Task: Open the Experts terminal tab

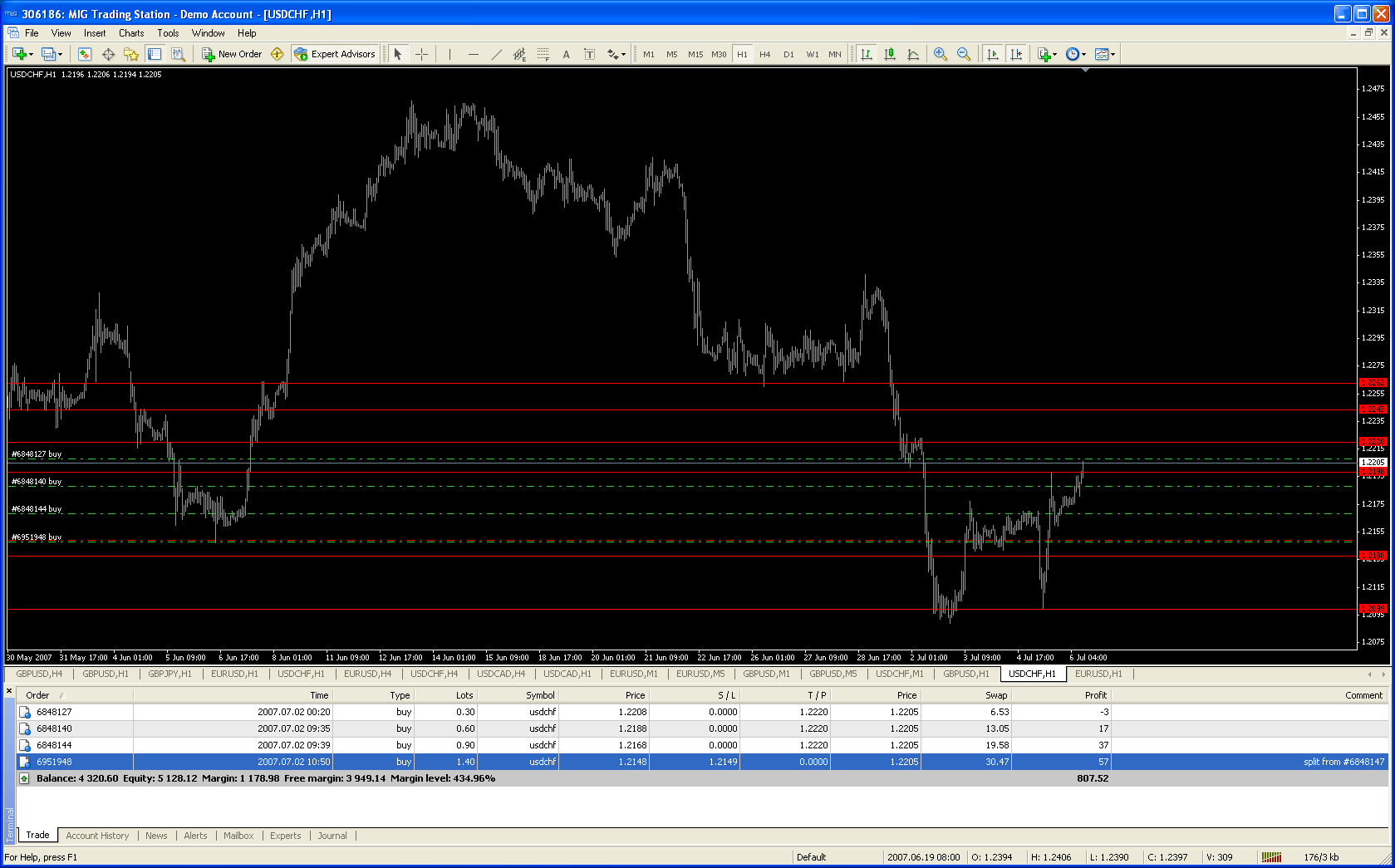Action: [x=286, y=836]
